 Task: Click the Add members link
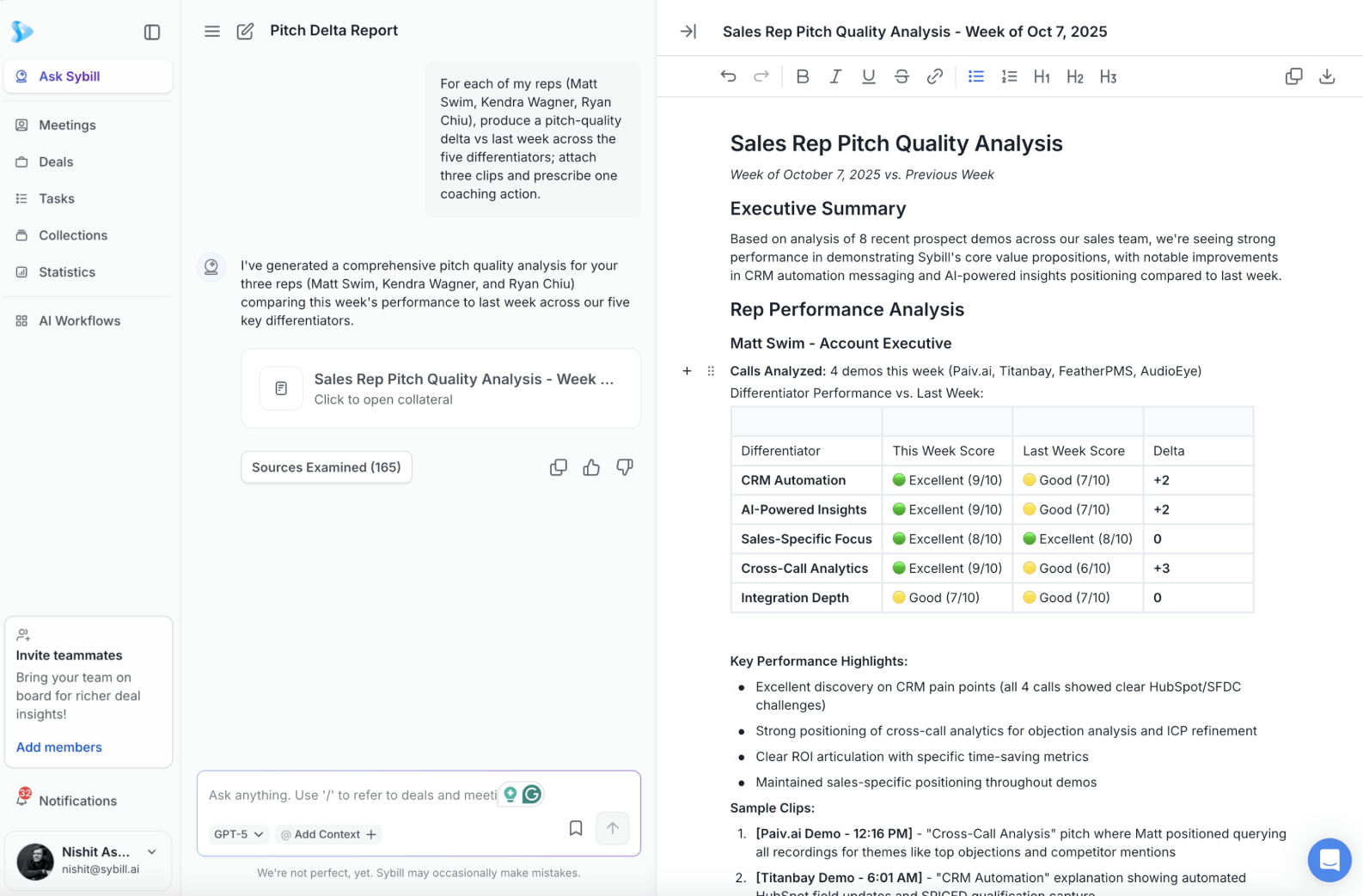click(x=59, y=747)
